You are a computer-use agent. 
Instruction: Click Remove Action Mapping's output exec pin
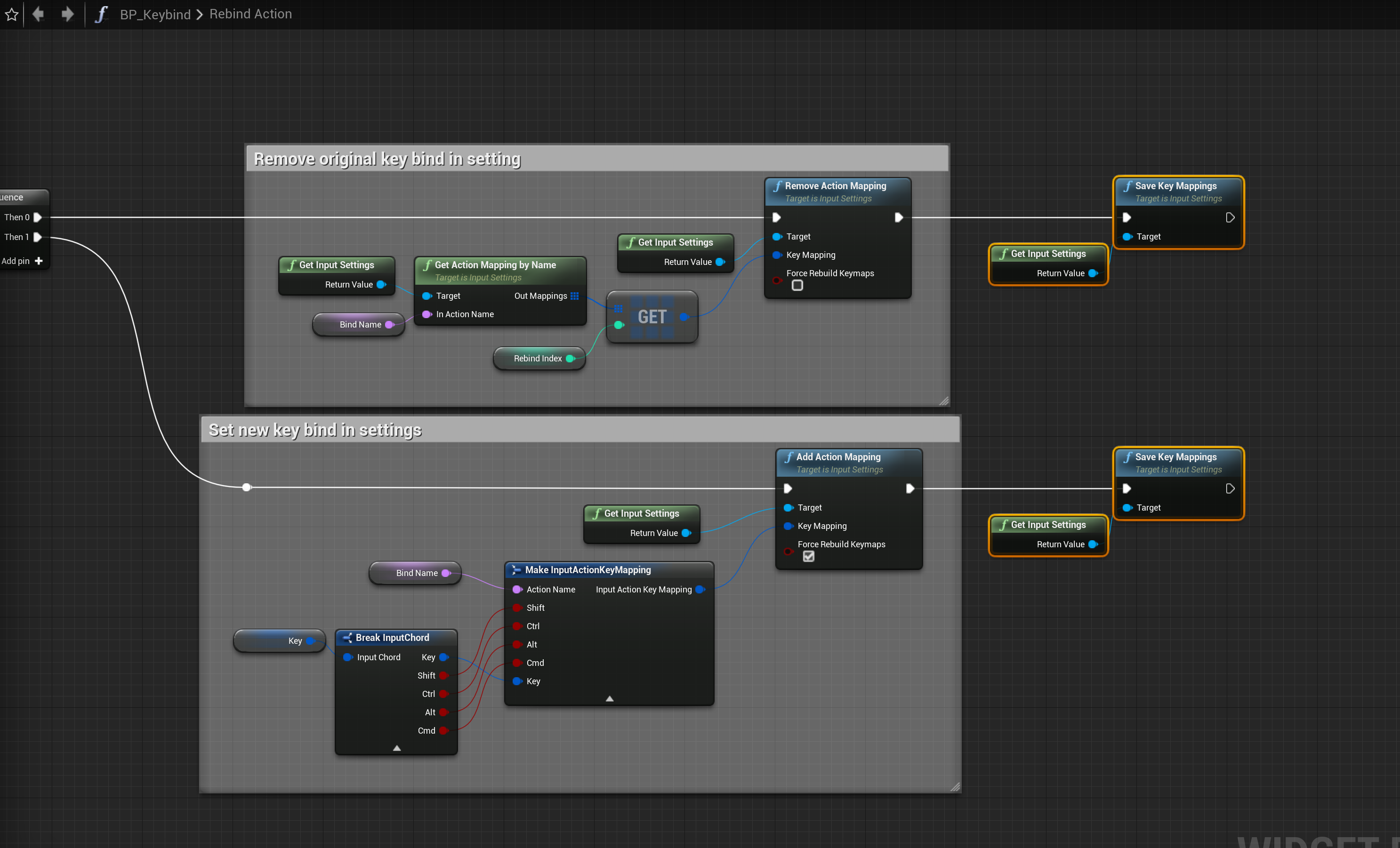[898, 217]
